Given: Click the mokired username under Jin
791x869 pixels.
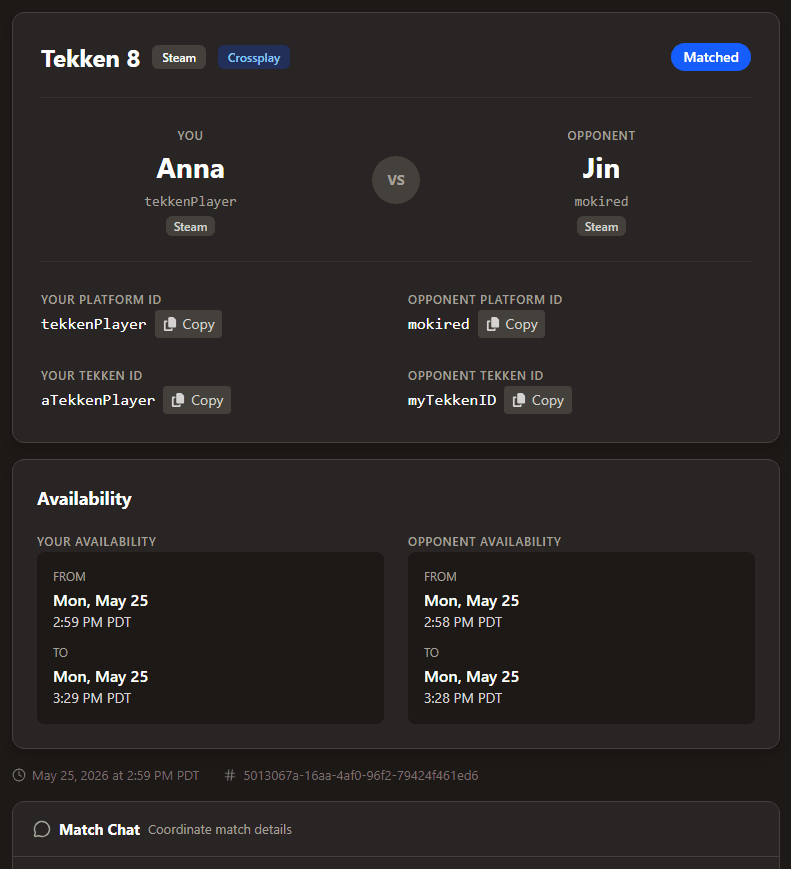Looking at the screenshot, I should click(601, 201).
